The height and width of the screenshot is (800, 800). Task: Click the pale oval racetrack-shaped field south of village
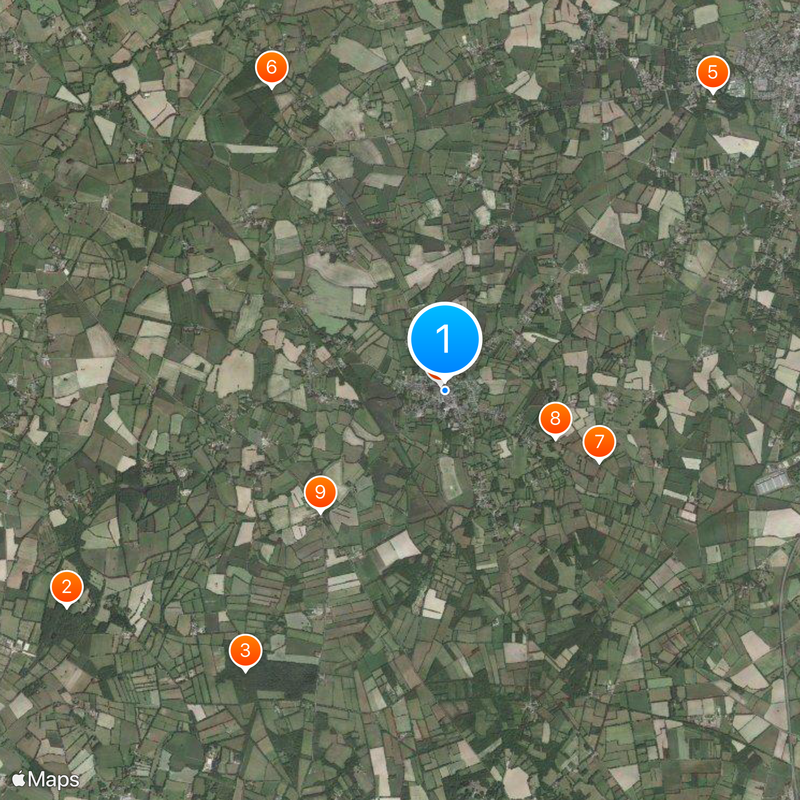pos(451,478)
